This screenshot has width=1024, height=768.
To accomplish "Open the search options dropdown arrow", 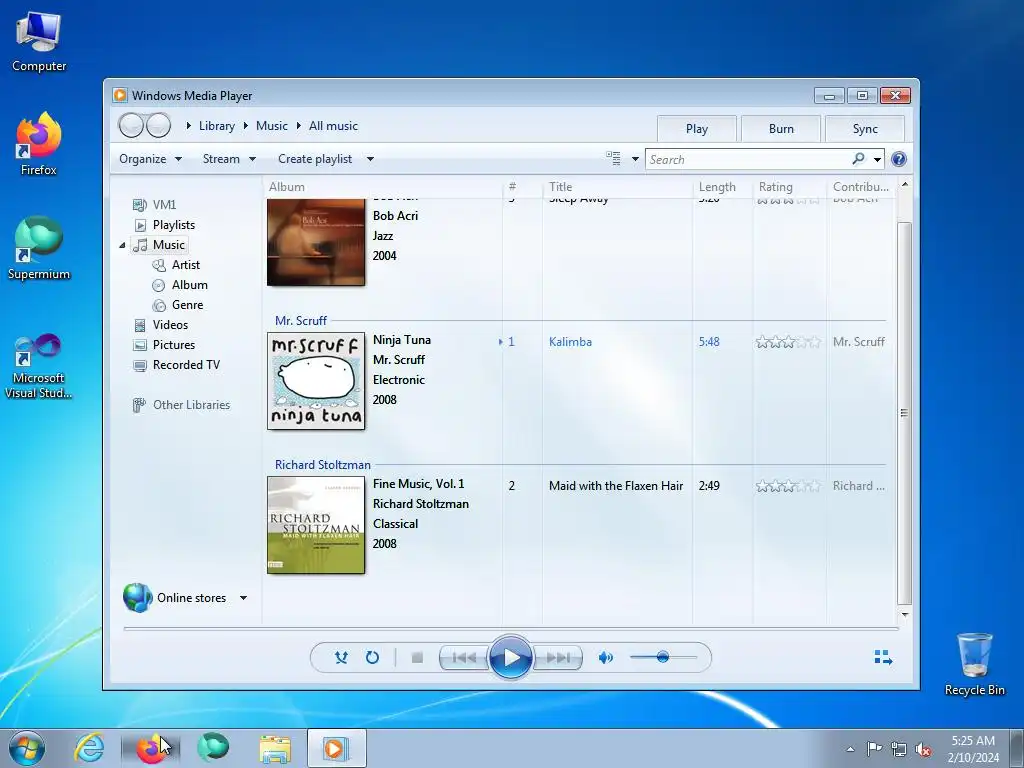I will pyautogui.click(x=877, y=159).
